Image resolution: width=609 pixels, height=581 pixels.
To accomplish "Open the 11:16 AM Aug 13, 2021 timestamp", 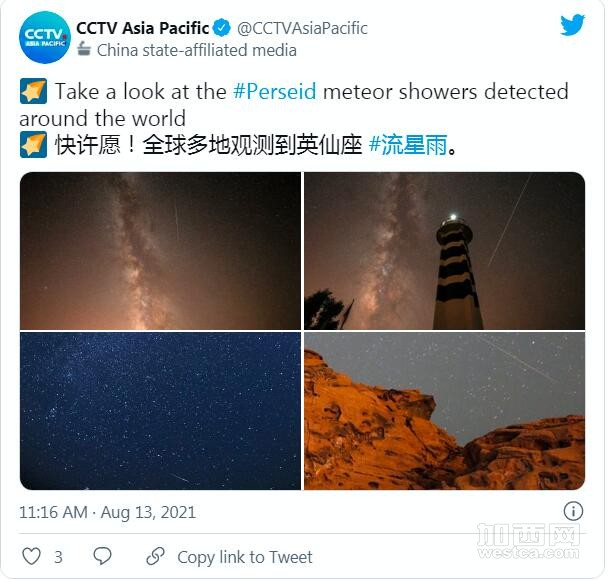I will pyautogui.click(x=108, y=512).
